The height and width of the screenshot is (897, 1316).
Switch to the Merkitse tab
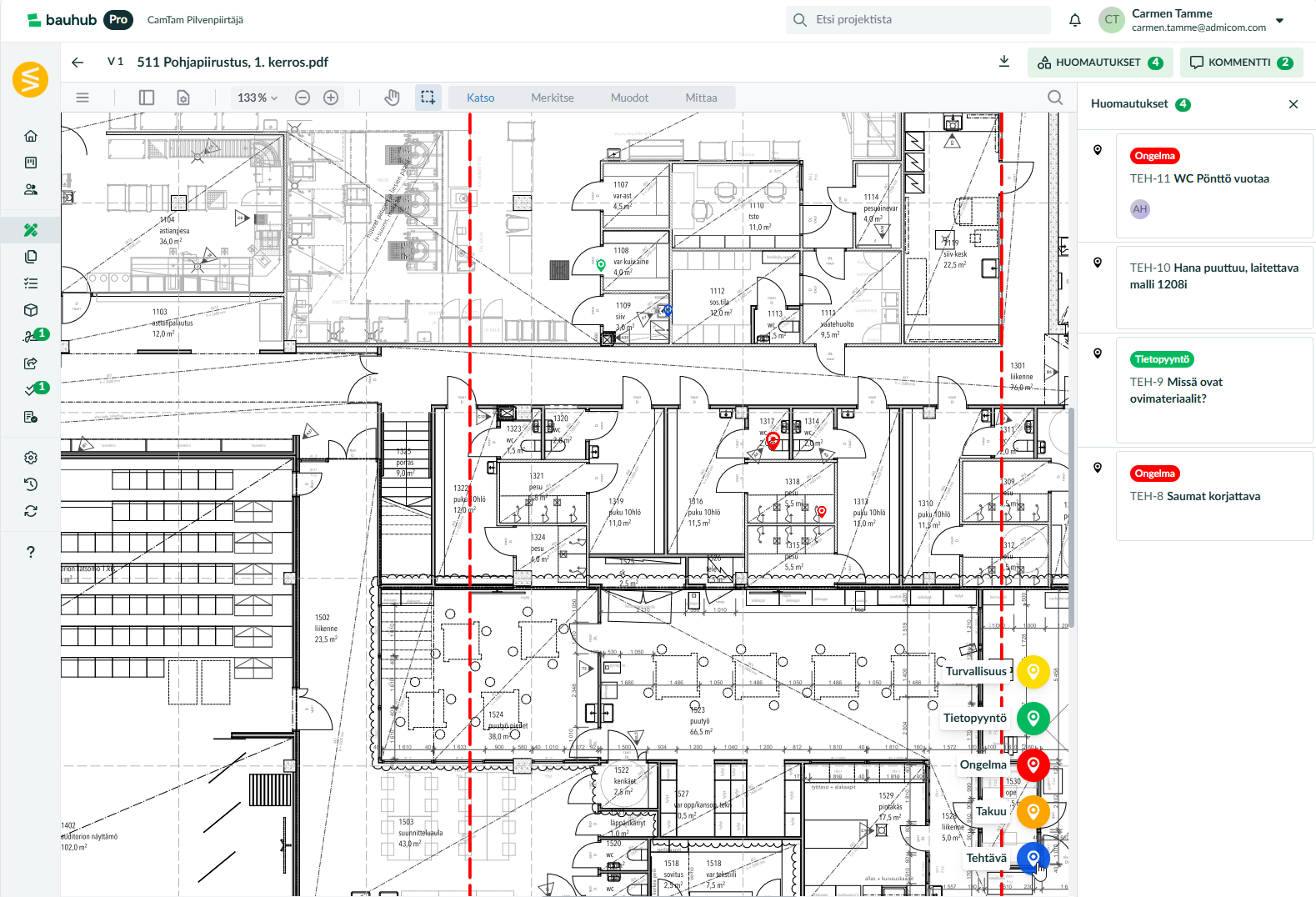click(552, 98)
